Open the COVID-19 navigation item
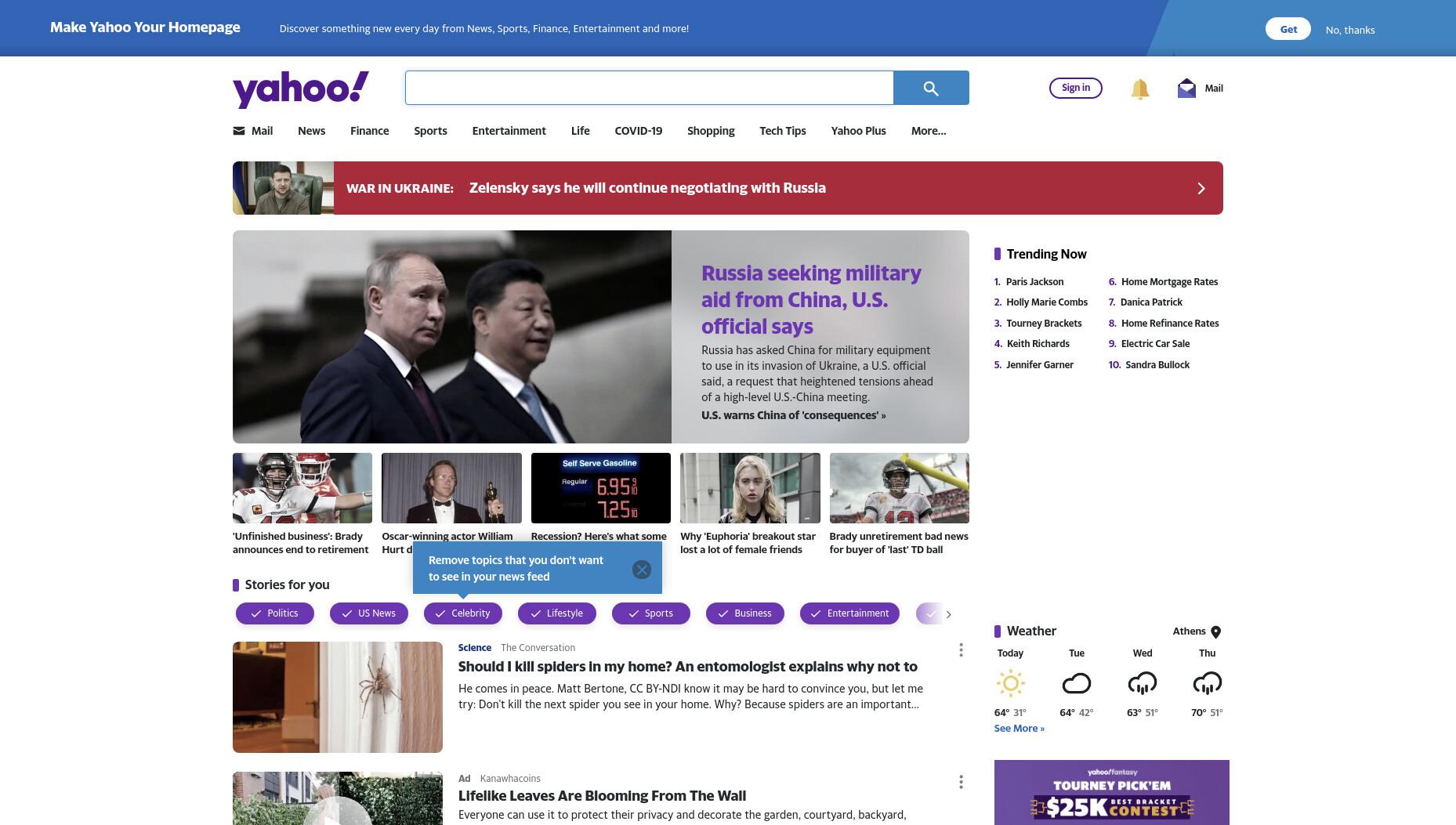 (638, 131)
